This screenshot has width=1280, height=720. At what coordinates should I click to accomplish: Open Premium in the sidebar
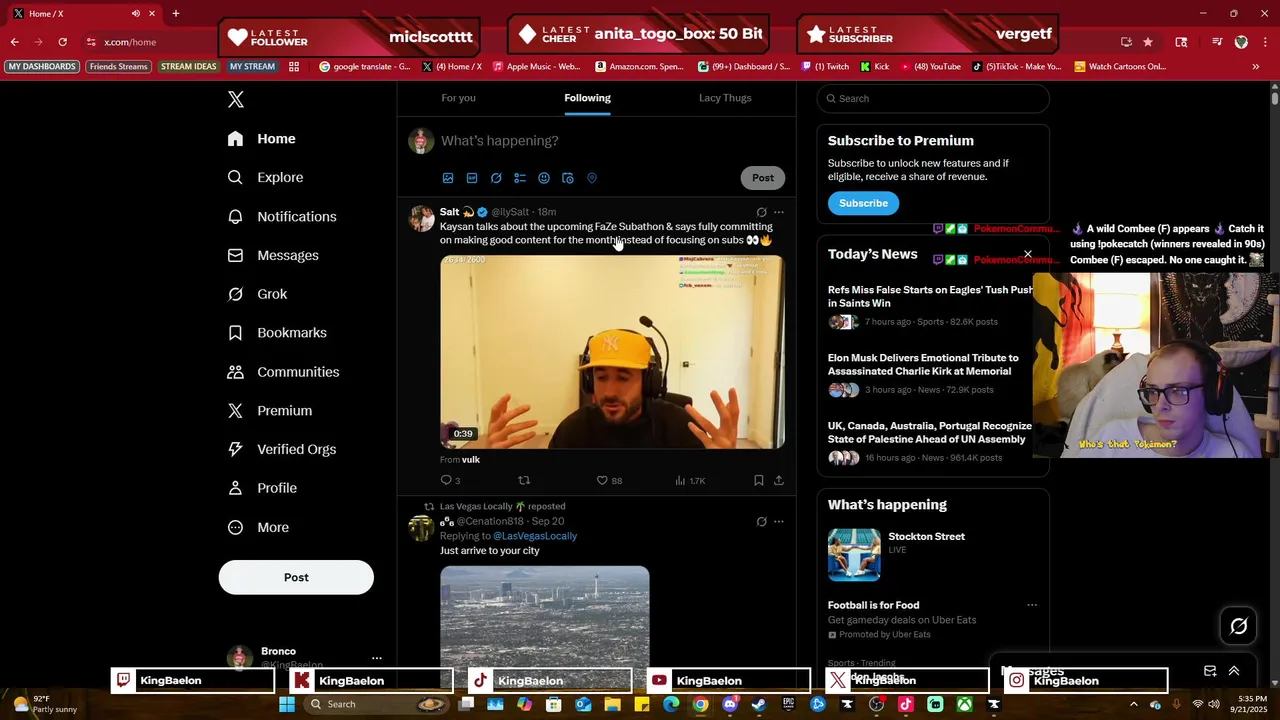(x=270, y=411)
